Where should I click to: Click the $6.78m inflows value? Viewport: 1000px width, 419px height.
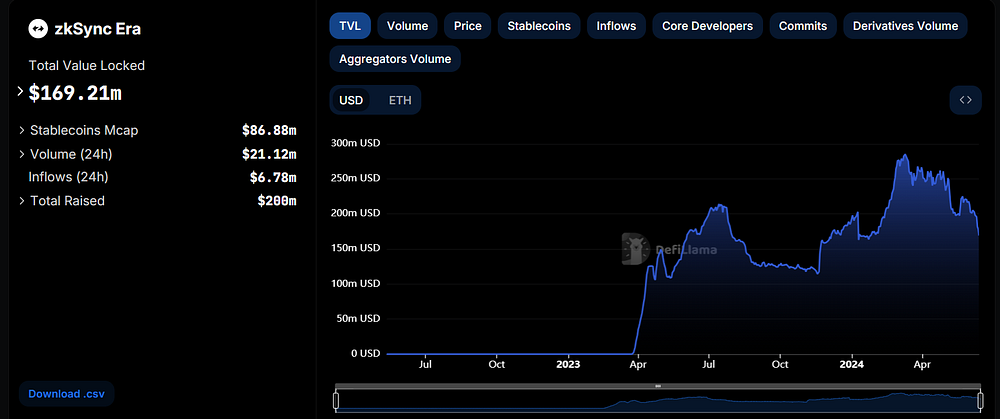pyautogui.click(x=273, y=177)
